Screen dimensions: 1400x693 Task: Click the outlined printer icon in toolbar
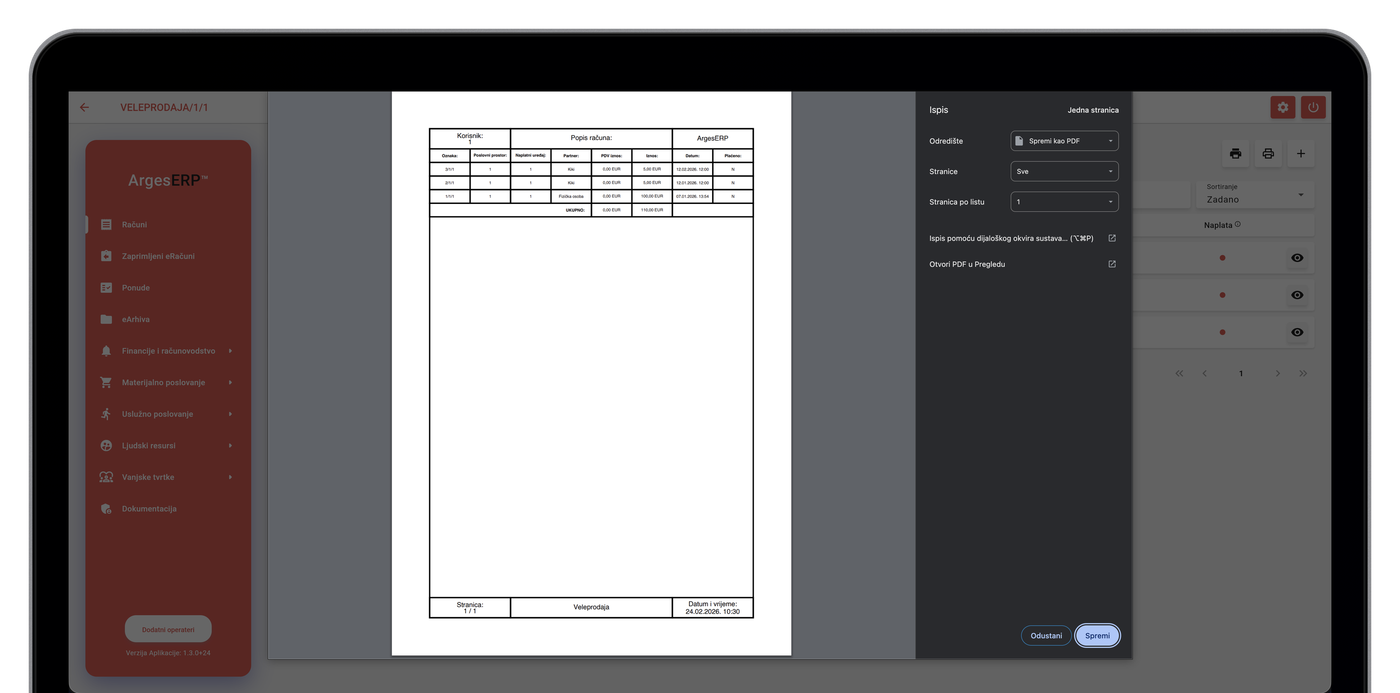1268,153
